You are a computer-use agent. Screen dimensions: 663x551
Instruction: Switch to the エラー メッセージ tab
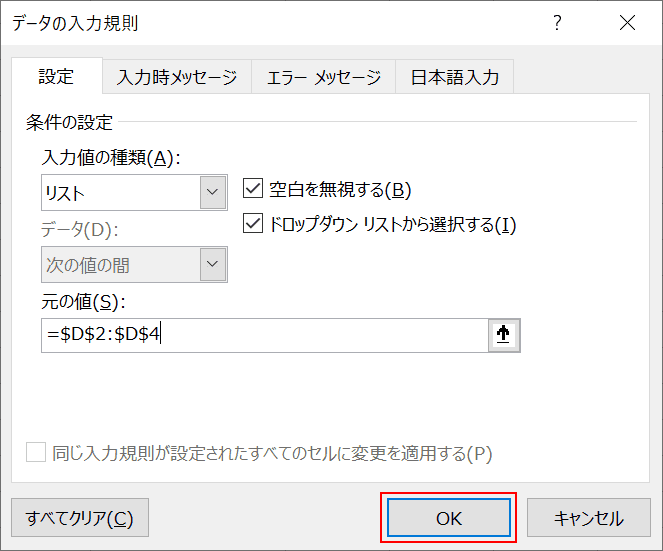pos(323,77)
